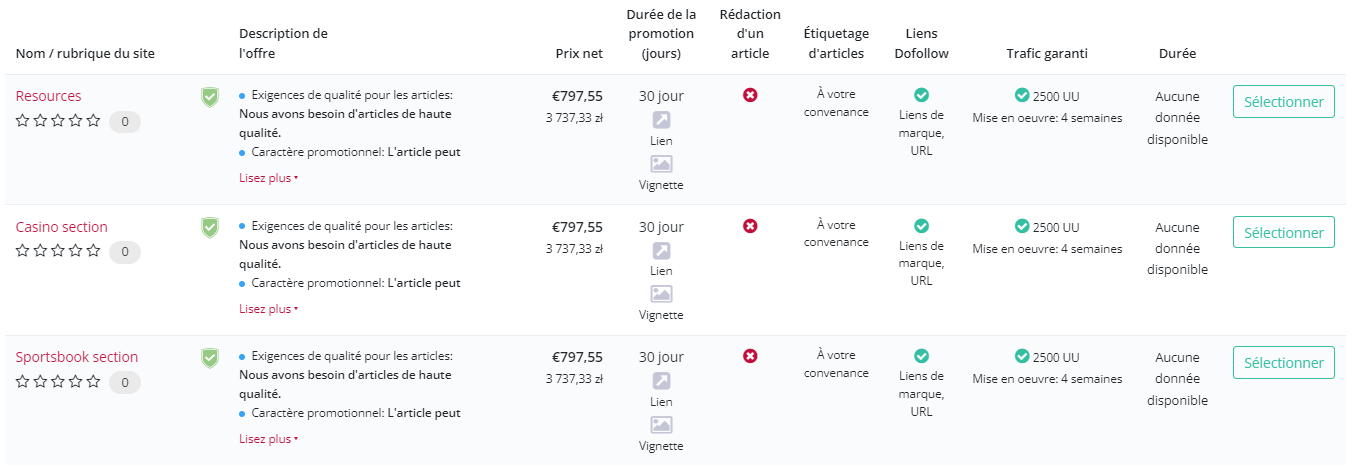Open the Sportsbook section link

coord(77,357)
